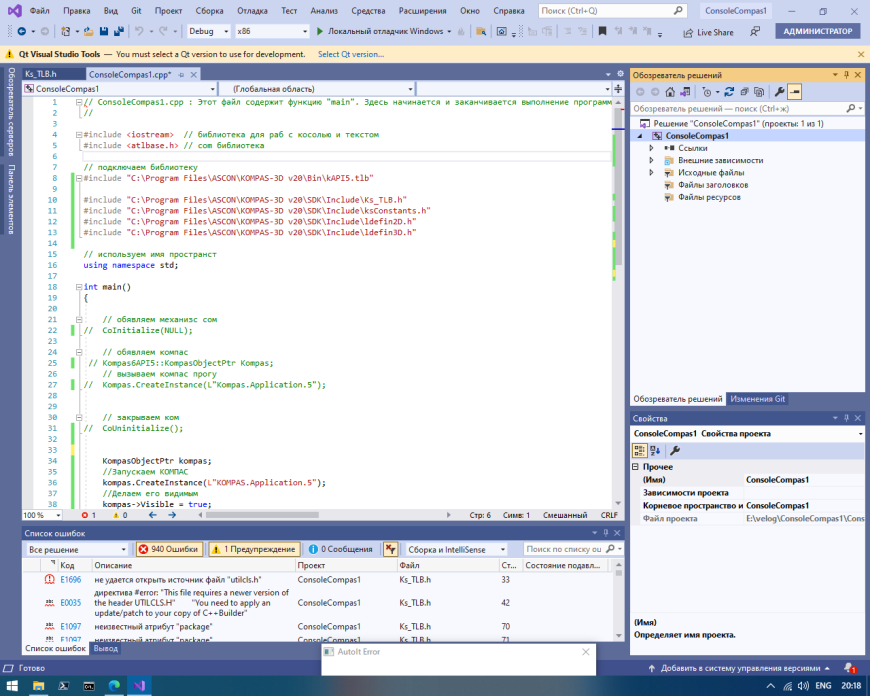Toggle the 1 Предупреждение filter
The width and height of the screenshot is (870, 696).
(254, 549)
